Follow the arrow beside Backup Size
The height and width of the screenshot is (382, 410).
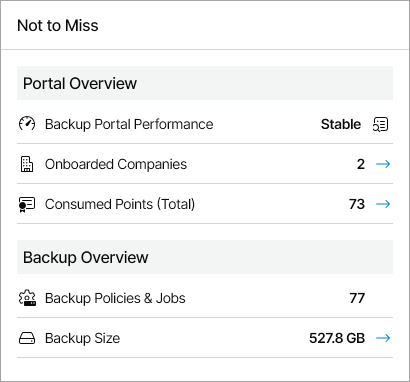click(x=383, y=338)
